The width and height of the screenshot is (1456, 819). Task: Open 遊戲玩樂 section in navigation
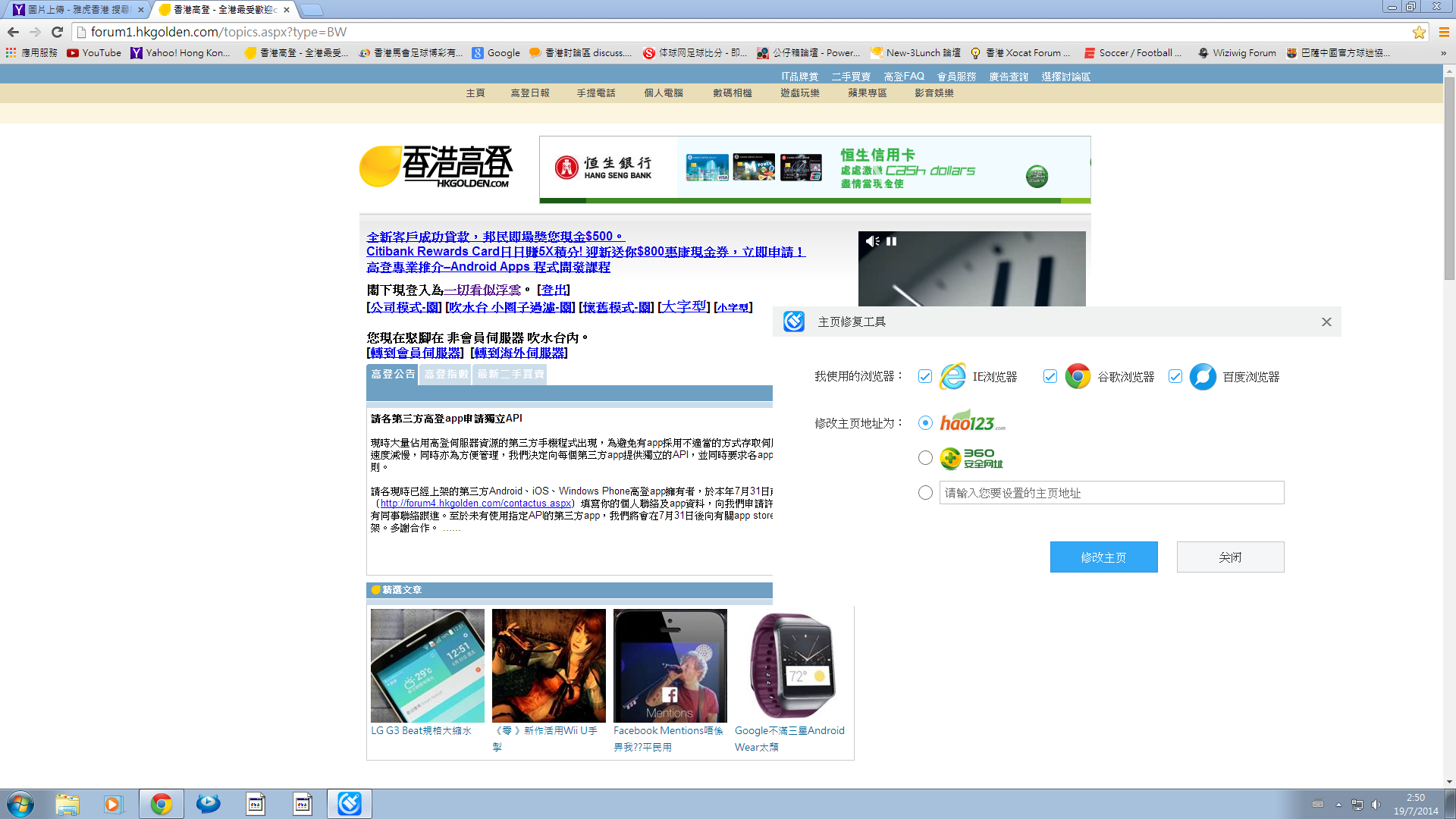coord(799,93)
